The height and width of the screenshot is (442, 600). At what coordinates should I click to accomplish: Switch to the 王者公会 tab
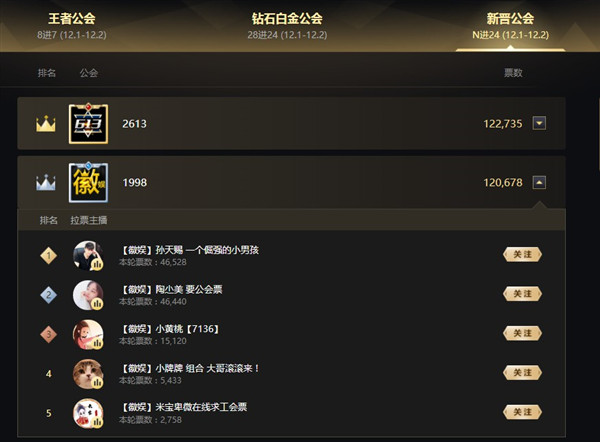coord(72,26)
